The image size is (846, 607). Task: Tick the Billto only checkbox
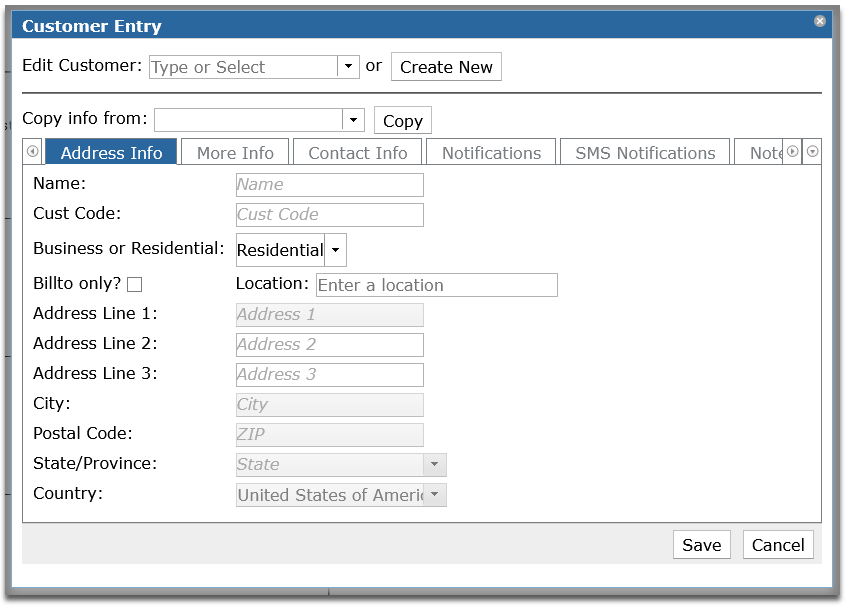[134, 284]
